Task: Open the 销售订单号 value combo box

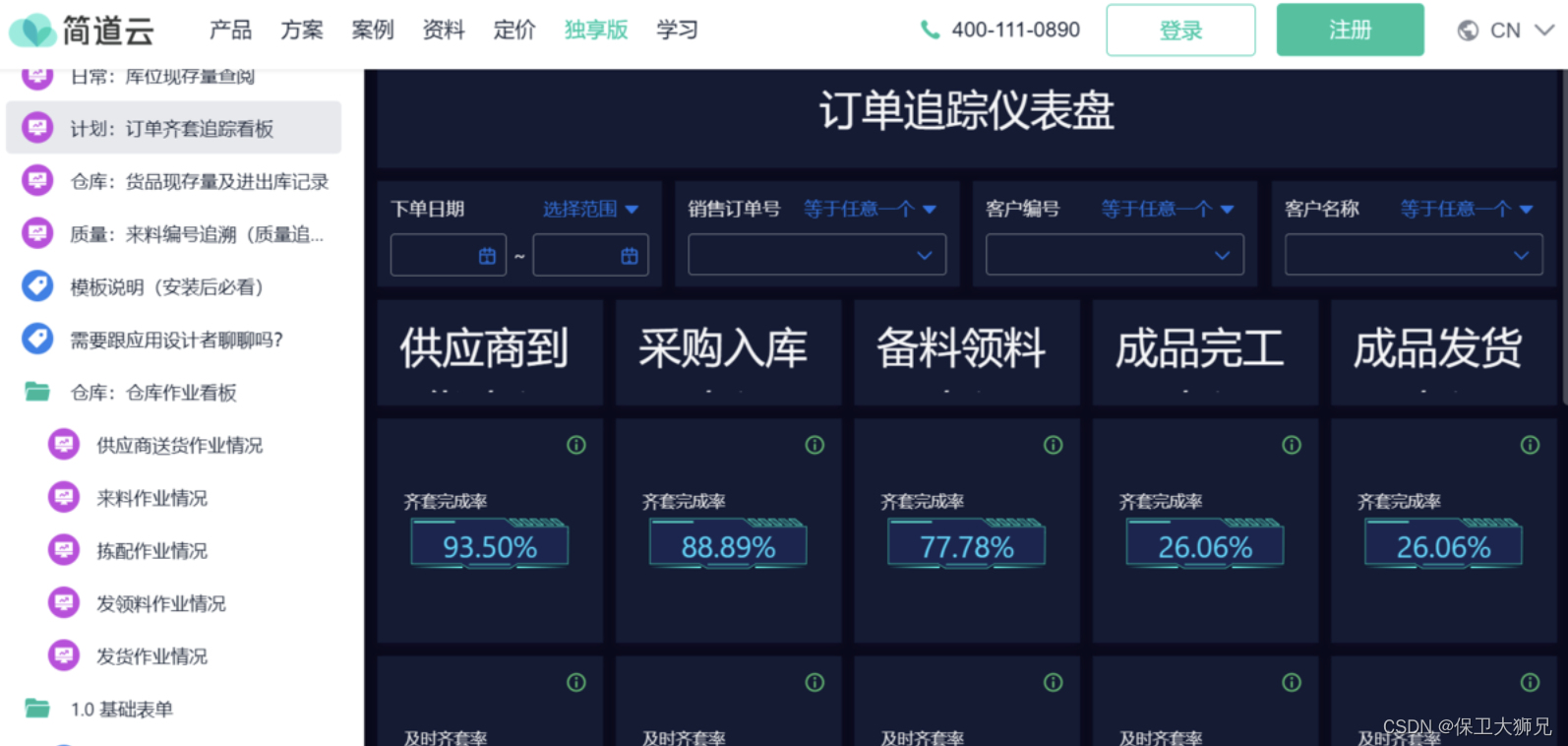Action: pyautogui.click(x=816, y=255)
